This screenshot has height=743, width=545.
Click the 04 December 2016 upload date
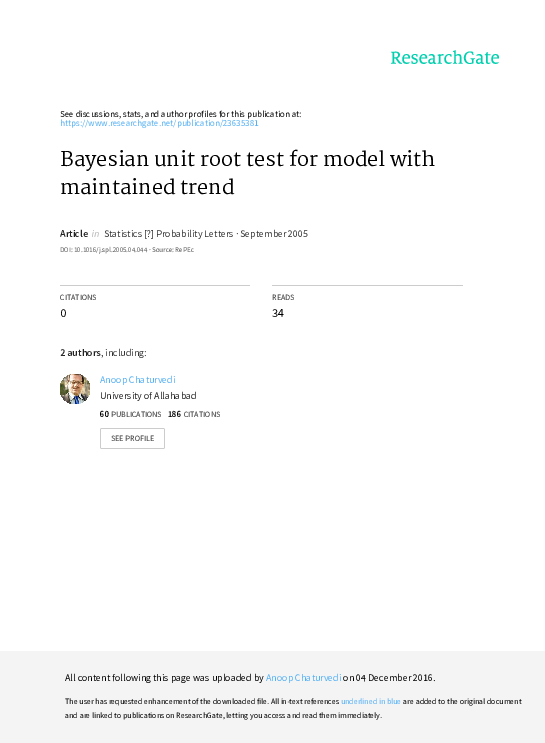[394, 678]
